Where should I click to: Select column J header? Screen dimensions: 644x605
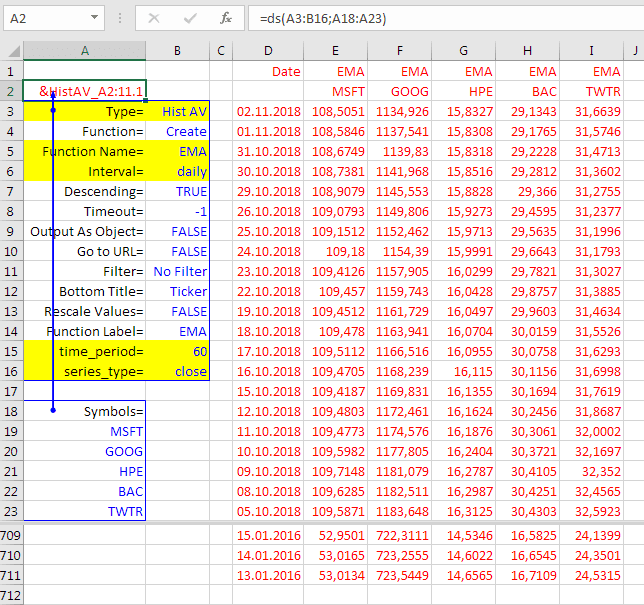634,51
